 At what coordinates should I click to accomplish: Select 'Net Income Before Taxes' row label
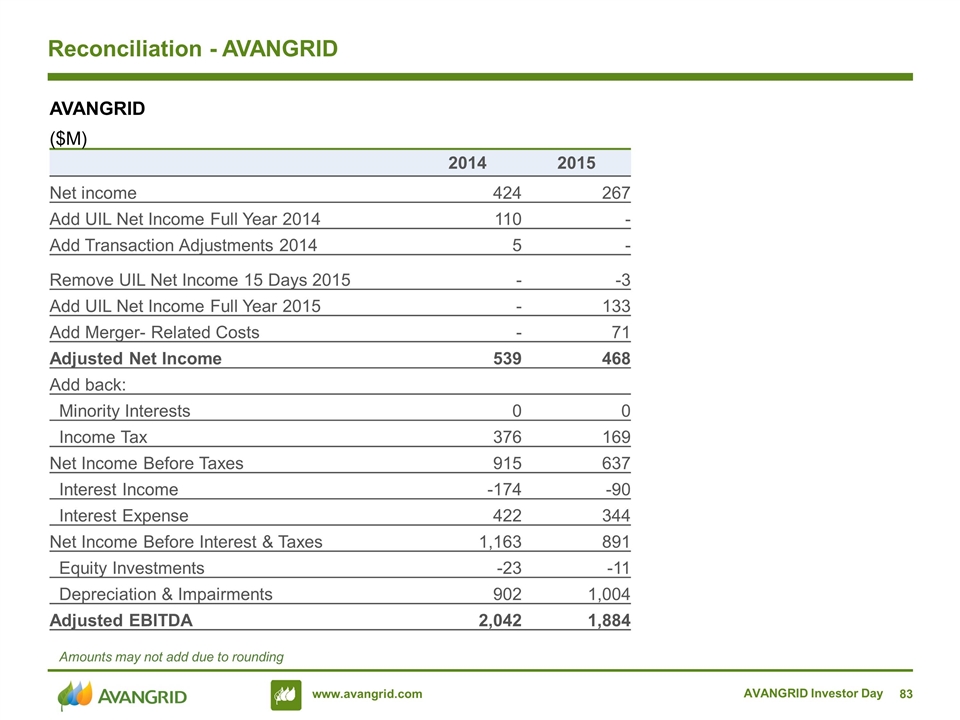tap(146, 463)
